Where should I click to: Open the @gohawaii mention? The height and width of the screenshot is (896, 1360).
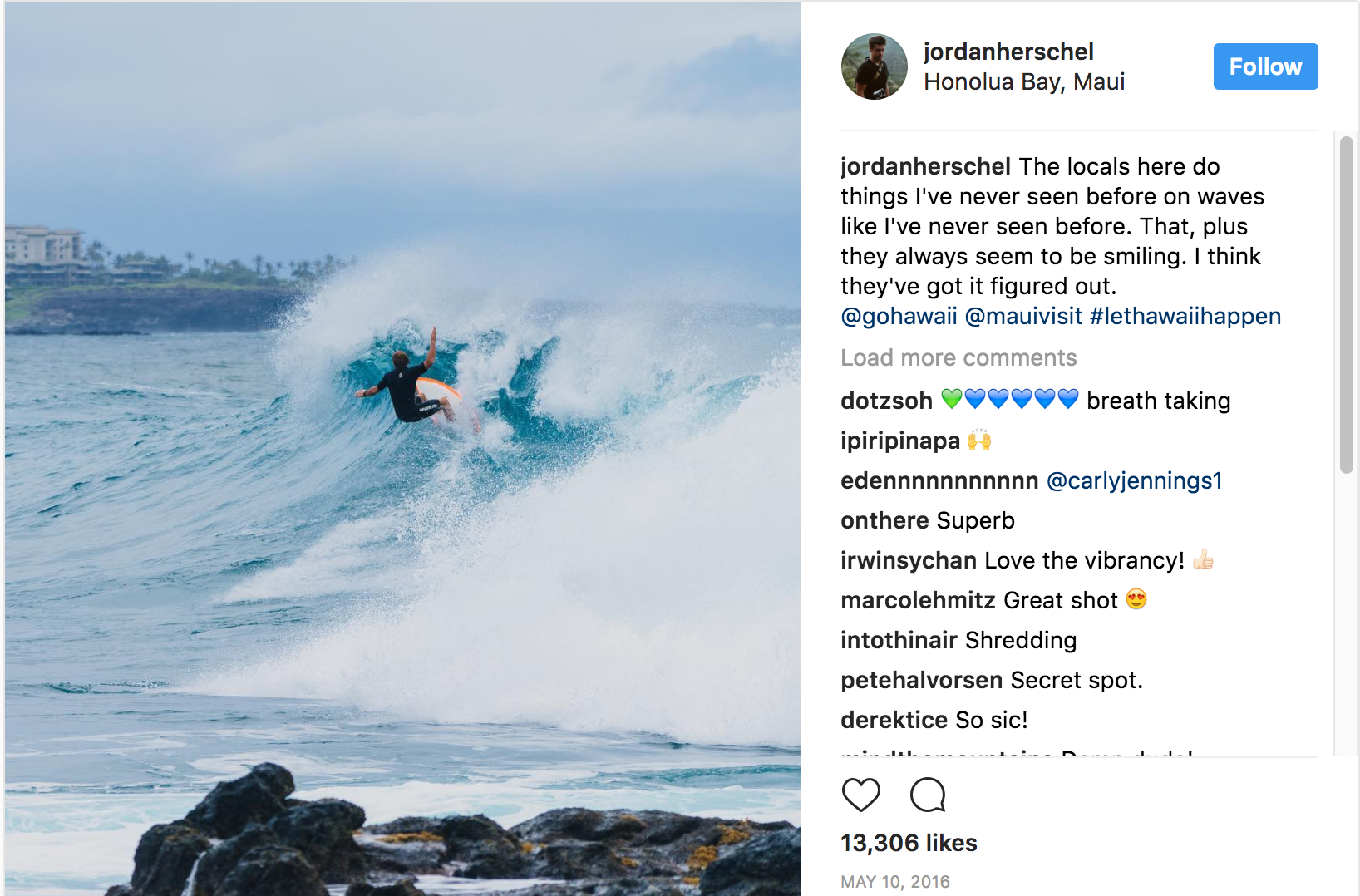(899, 316)
